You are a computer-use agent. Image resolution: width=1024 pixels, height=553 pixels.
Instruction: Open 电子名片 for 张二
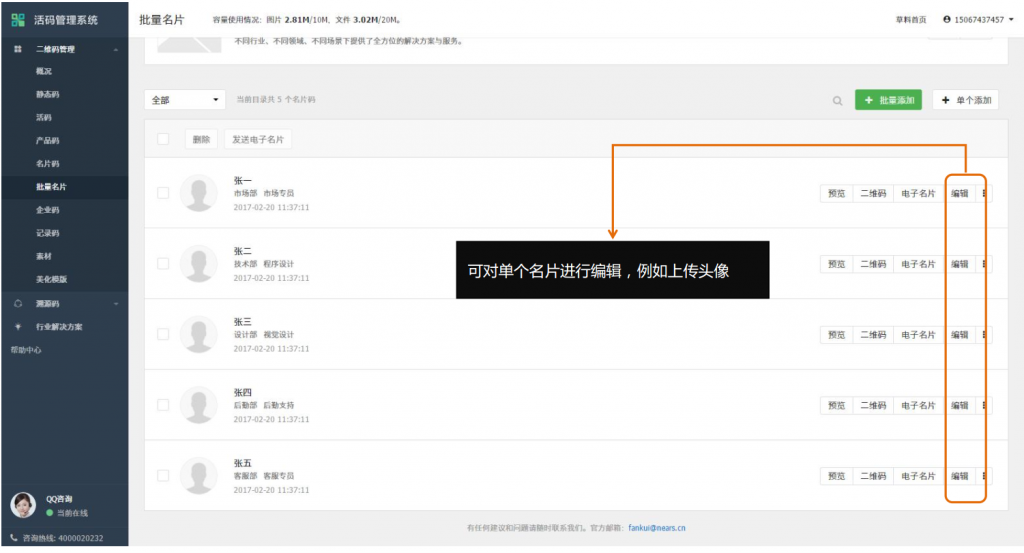tap(918, 264)
